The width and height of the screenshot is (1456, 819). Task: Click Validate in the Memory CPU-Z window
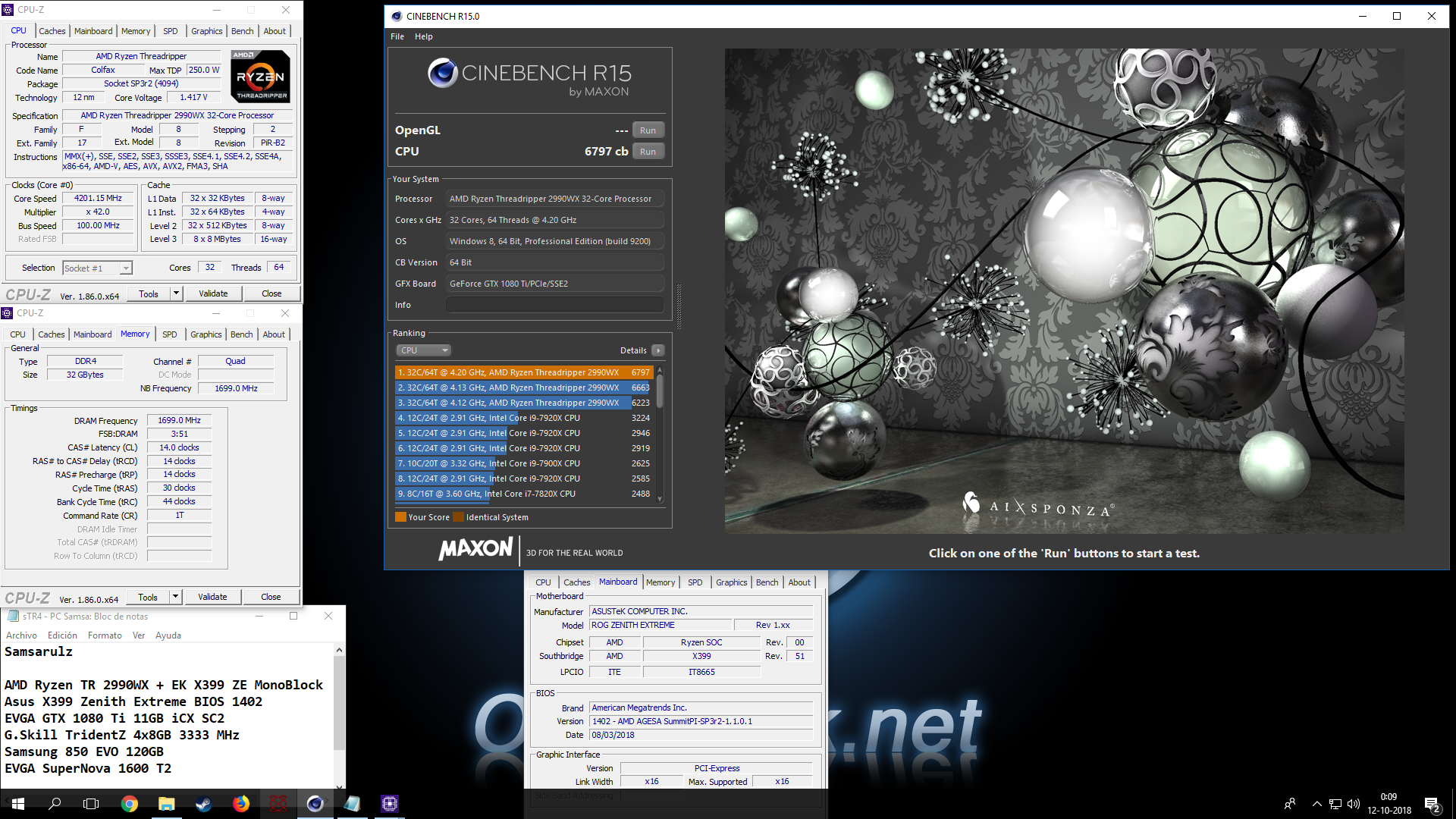point(212,597)
